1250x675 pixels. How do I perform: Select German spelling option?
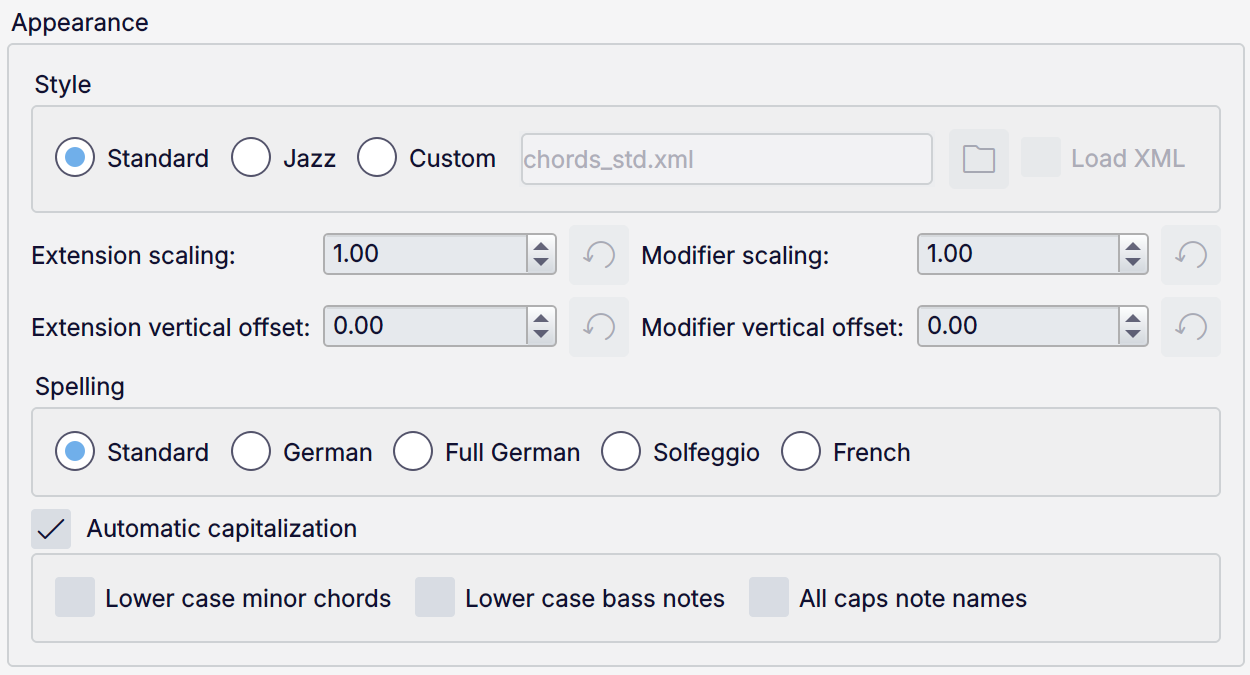(x=251, y=452)
